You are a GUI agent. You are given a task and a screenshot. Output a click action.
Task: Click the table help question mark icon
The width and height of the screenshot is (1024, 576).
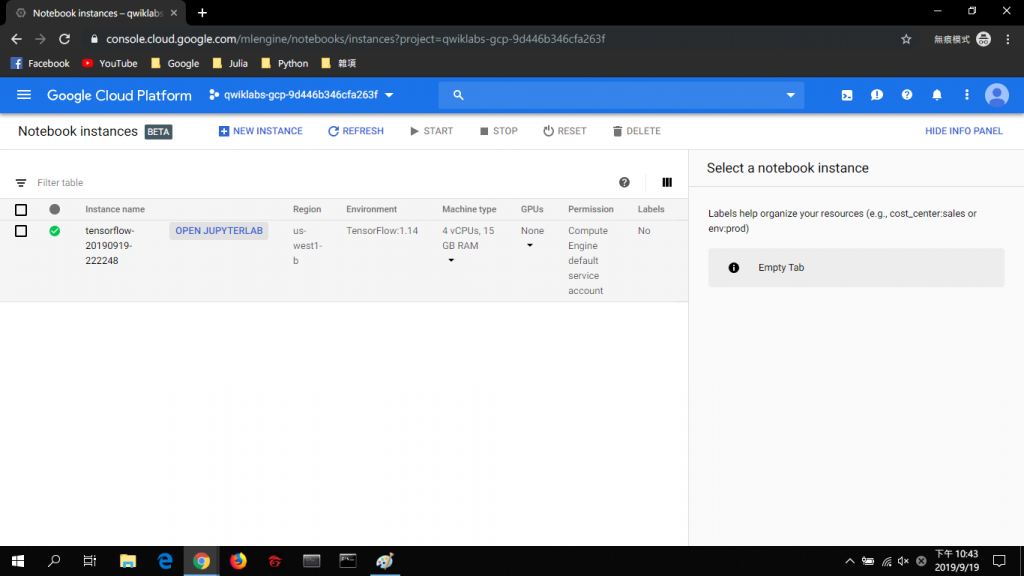[624, 183]
